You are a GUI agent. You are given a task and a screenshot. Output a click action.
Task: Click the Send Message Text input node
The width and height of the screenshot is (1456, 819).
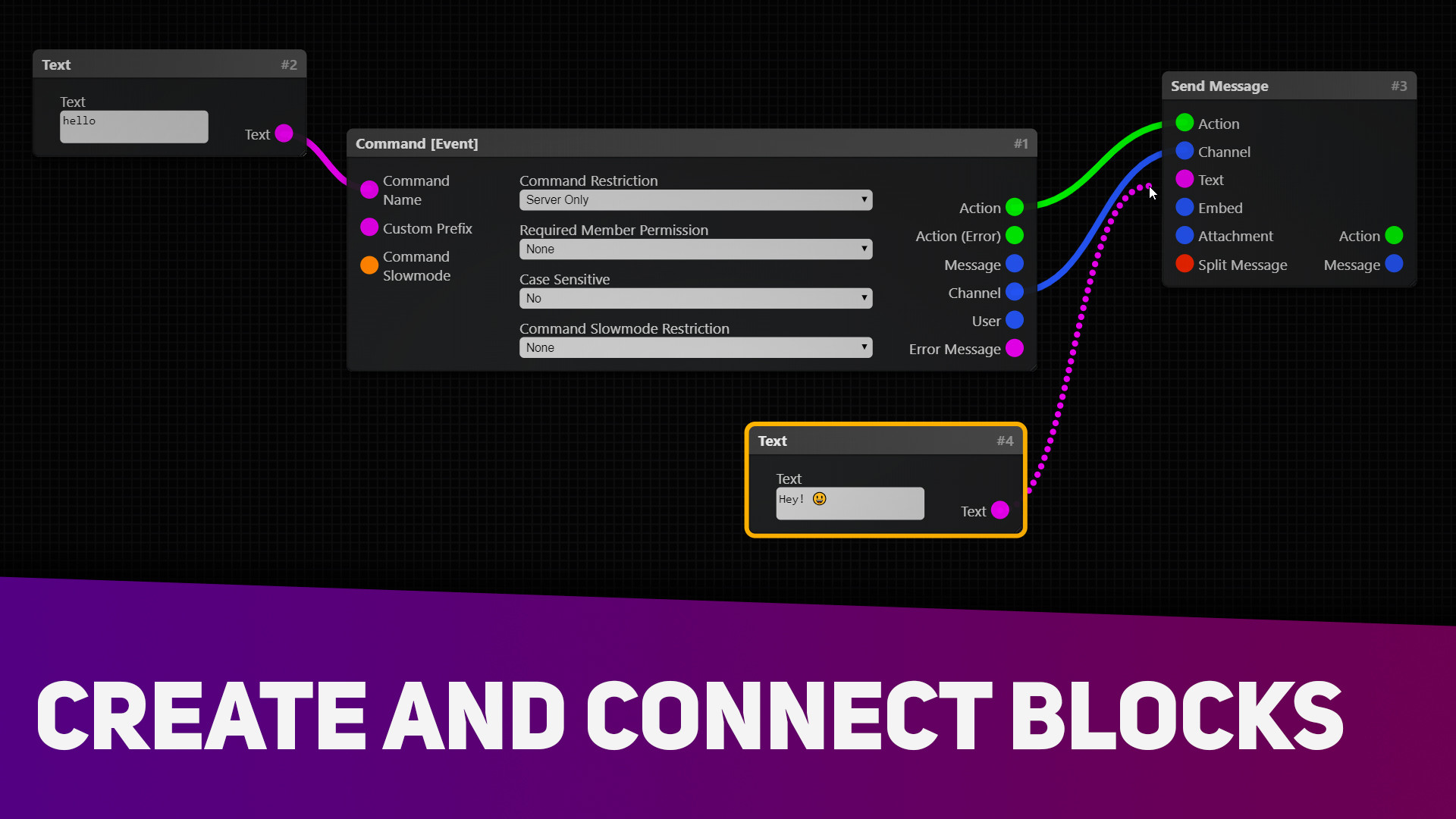(x=1184, y=179)
